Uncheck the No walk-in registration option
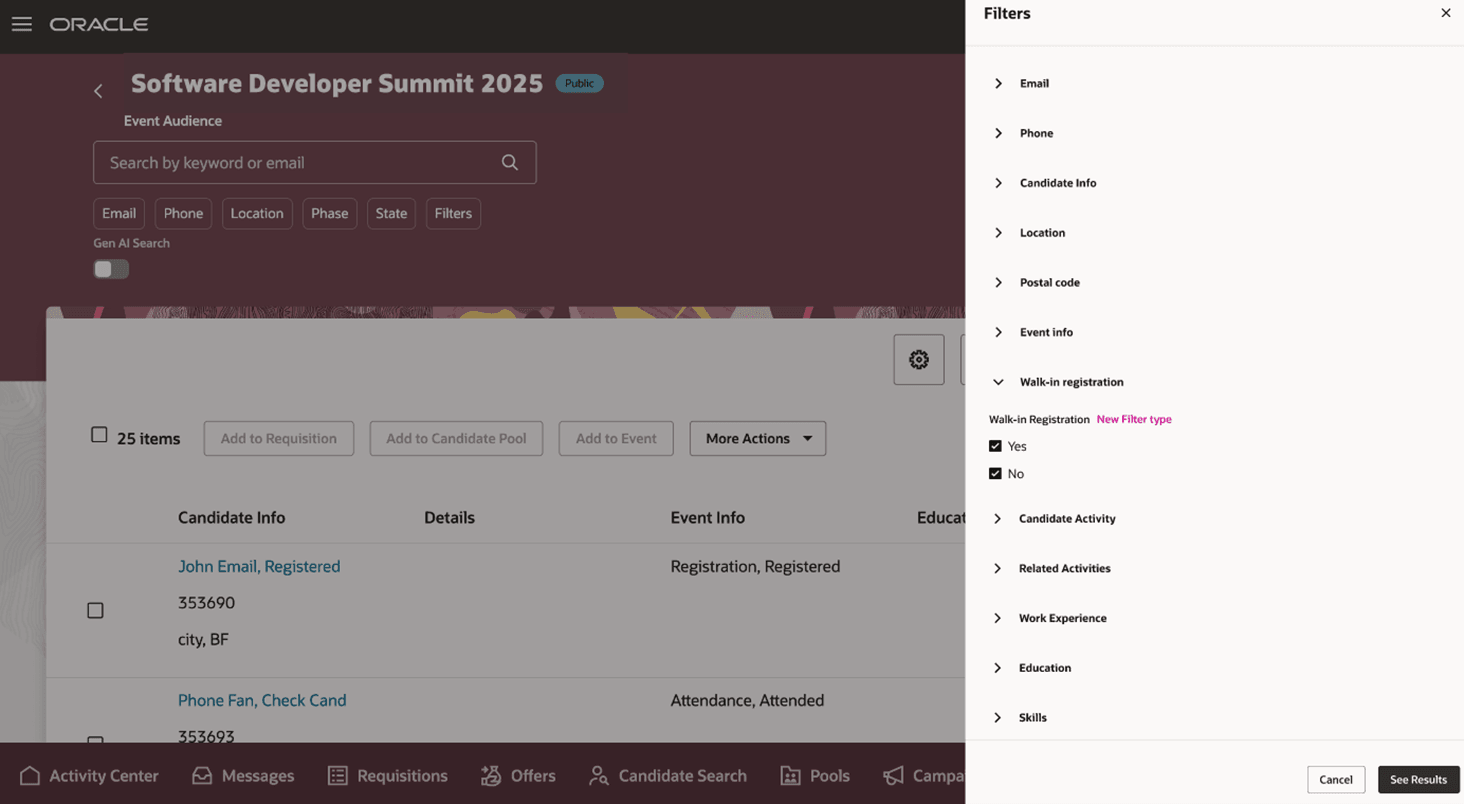 995,473
